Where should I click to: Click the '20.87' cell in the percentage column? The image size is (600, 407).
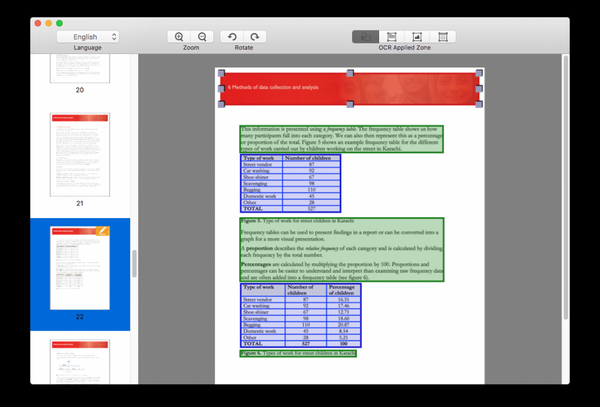(x=343, y=324)
